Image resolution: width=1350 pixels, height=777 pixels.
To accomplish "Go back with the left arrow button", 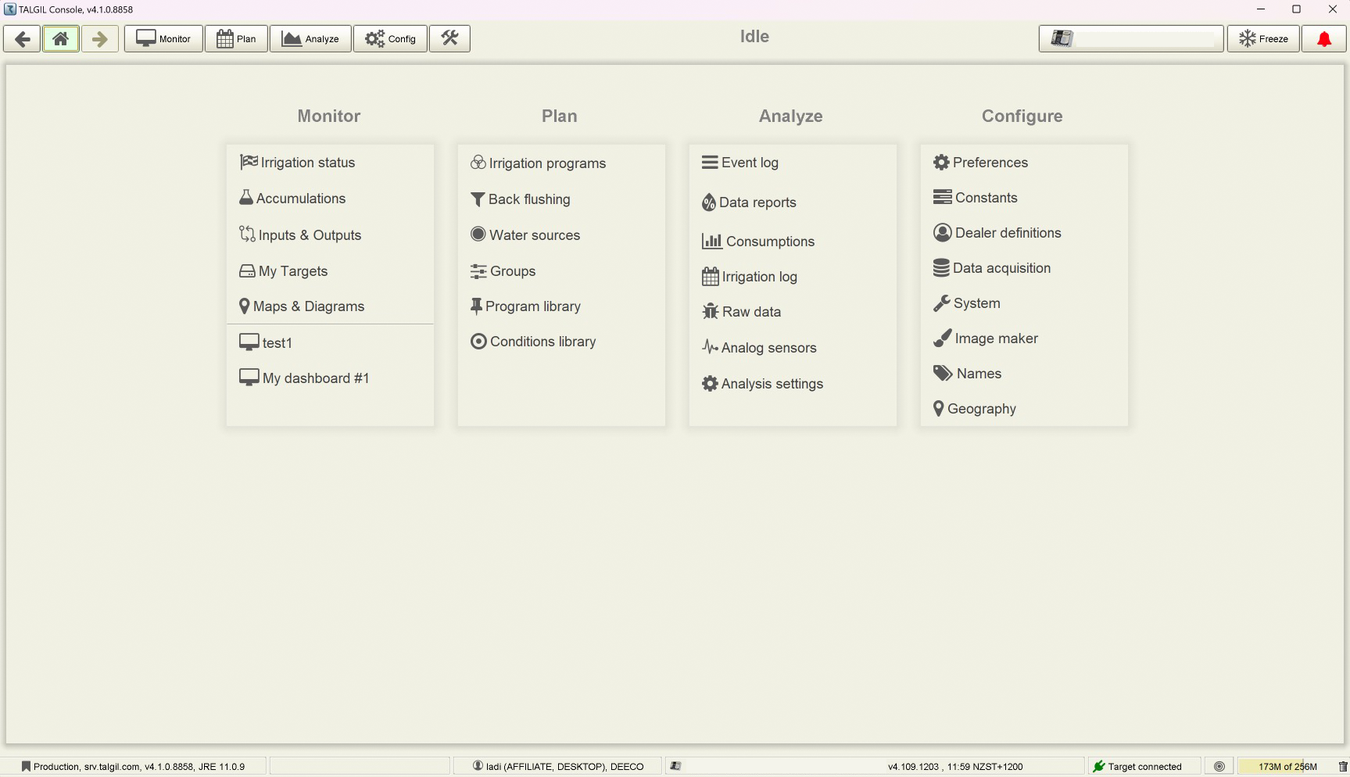I will point(23,39).
